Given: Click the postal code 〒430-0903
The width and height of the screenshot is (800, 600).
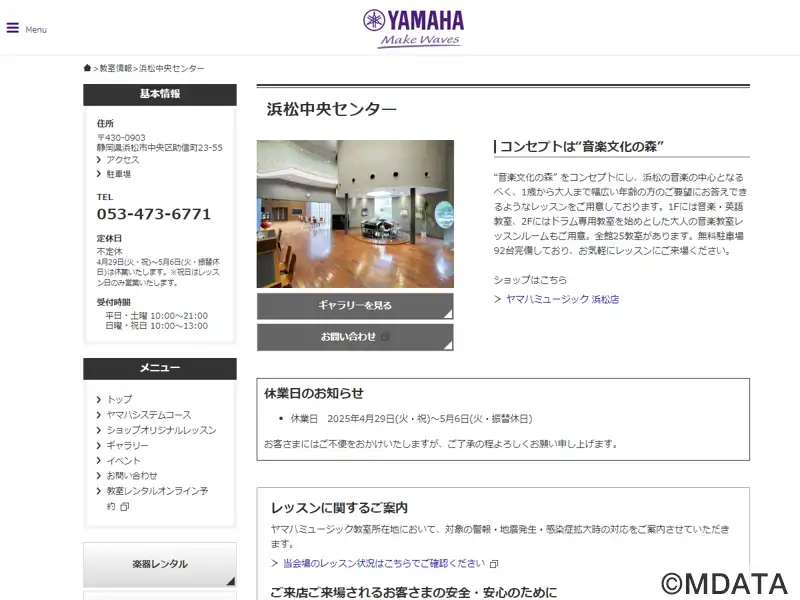Looking at the screenshot, I should click(121, 138).
